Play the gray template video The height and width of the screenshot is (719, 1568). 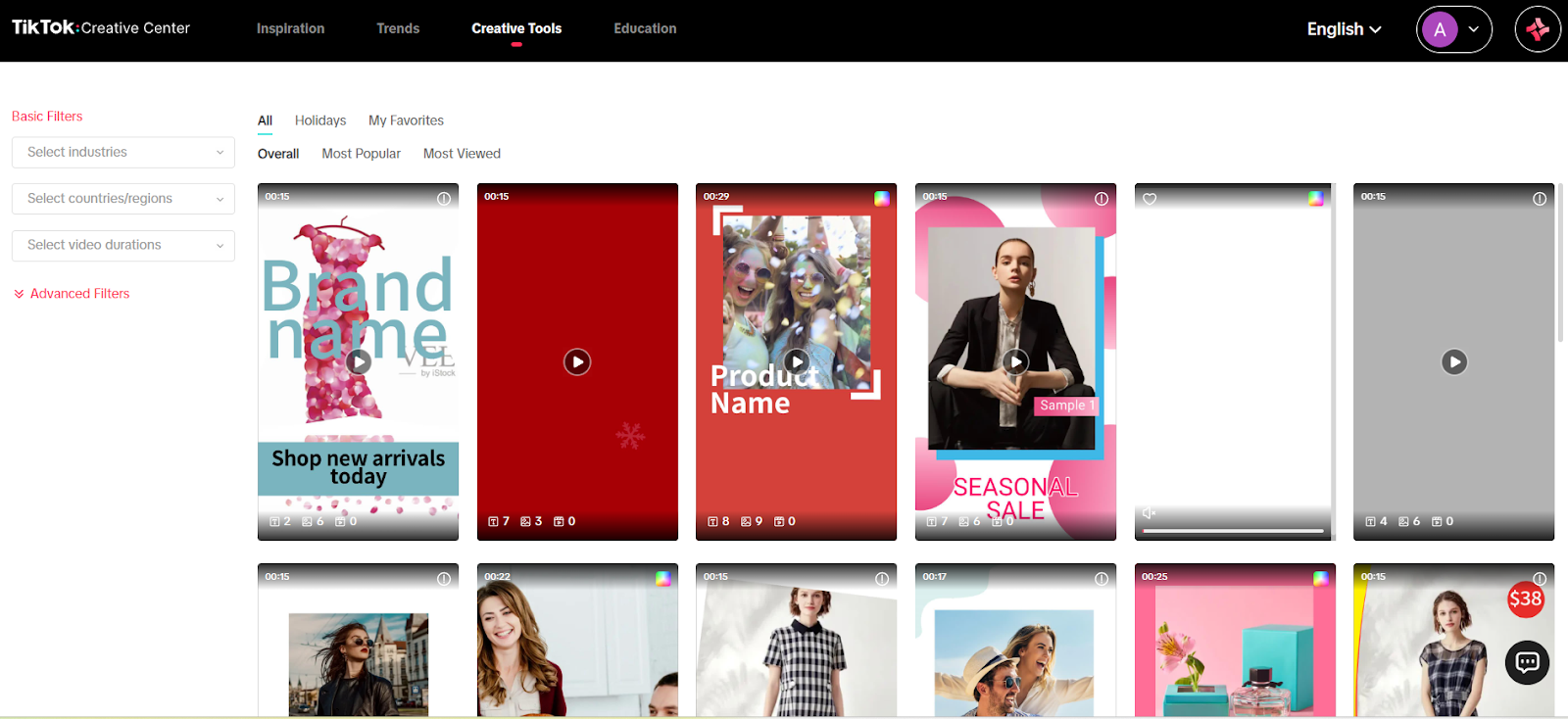pyautogui.click(x=1454, y=362)
